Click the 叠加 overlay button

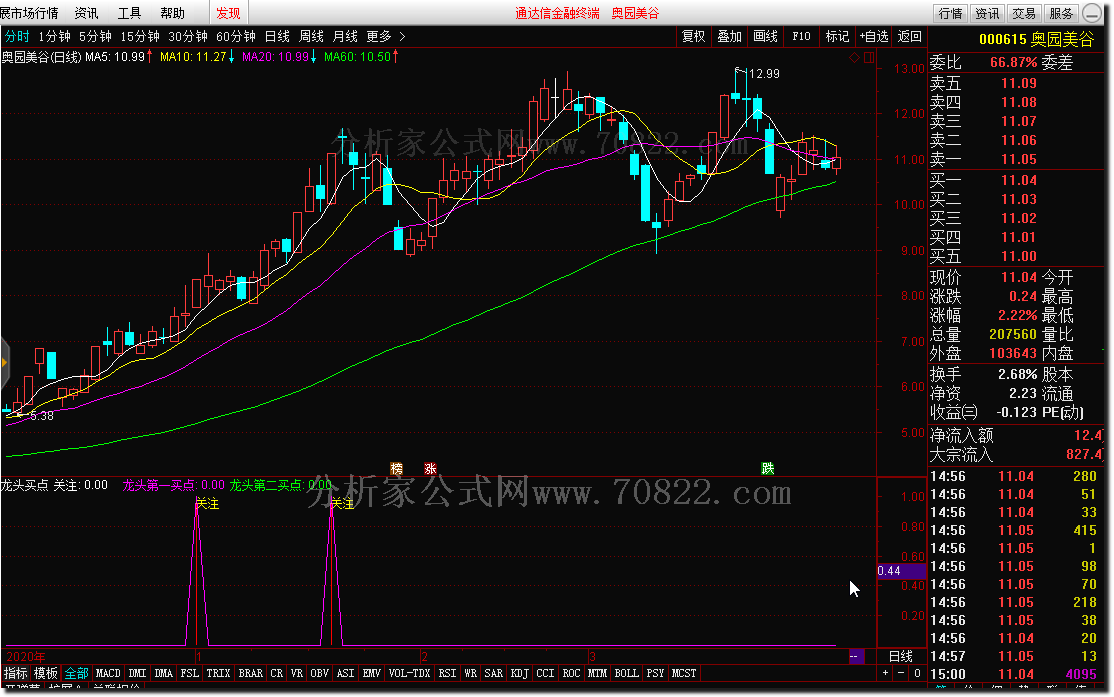coord(729,36)
